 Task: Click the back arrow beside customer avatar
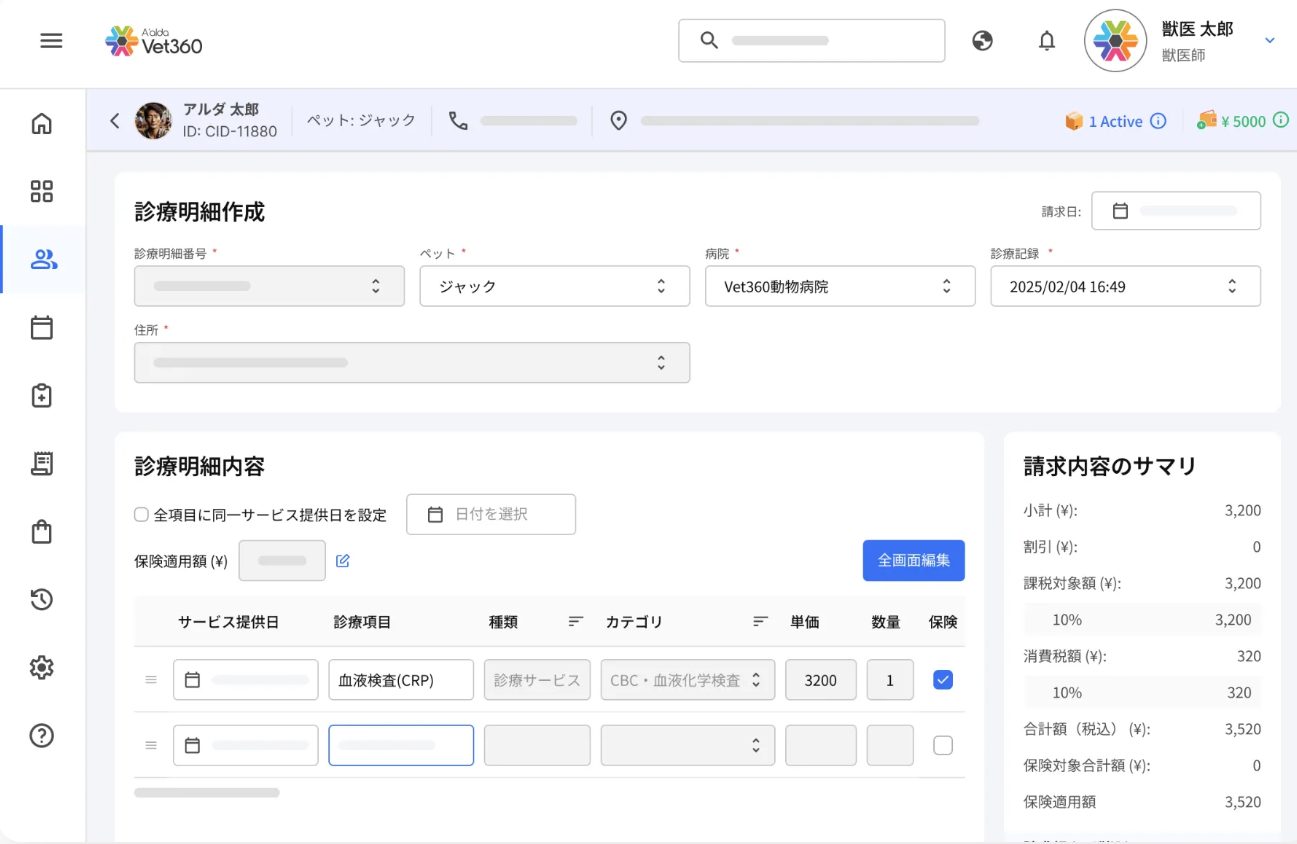(114, 121)
